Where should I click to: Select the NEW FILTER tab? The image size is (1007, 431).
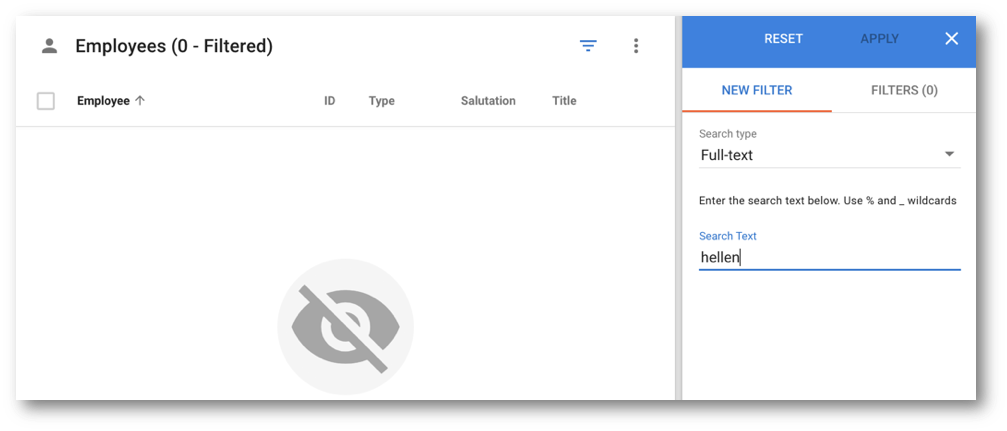757,91
